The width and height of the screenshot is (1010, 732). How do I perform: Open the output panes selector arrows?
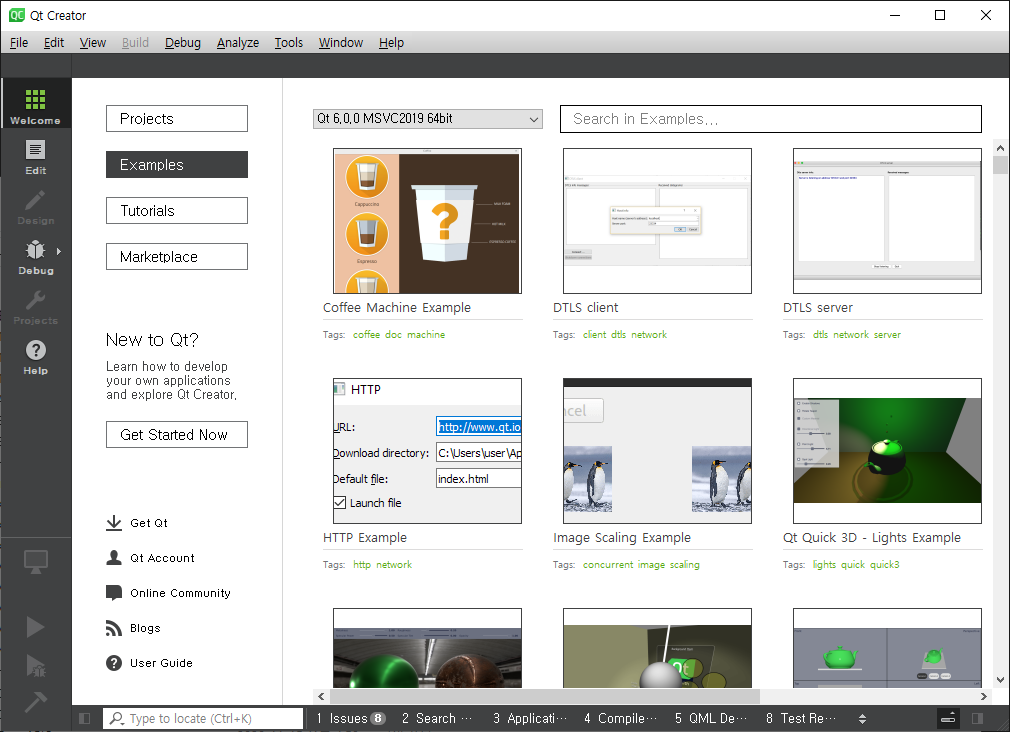point(862,718)
